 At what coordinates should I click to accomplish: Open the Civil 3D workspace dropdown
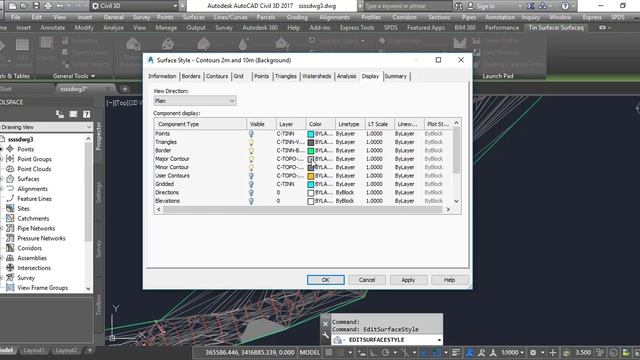(x=135, y=6)
